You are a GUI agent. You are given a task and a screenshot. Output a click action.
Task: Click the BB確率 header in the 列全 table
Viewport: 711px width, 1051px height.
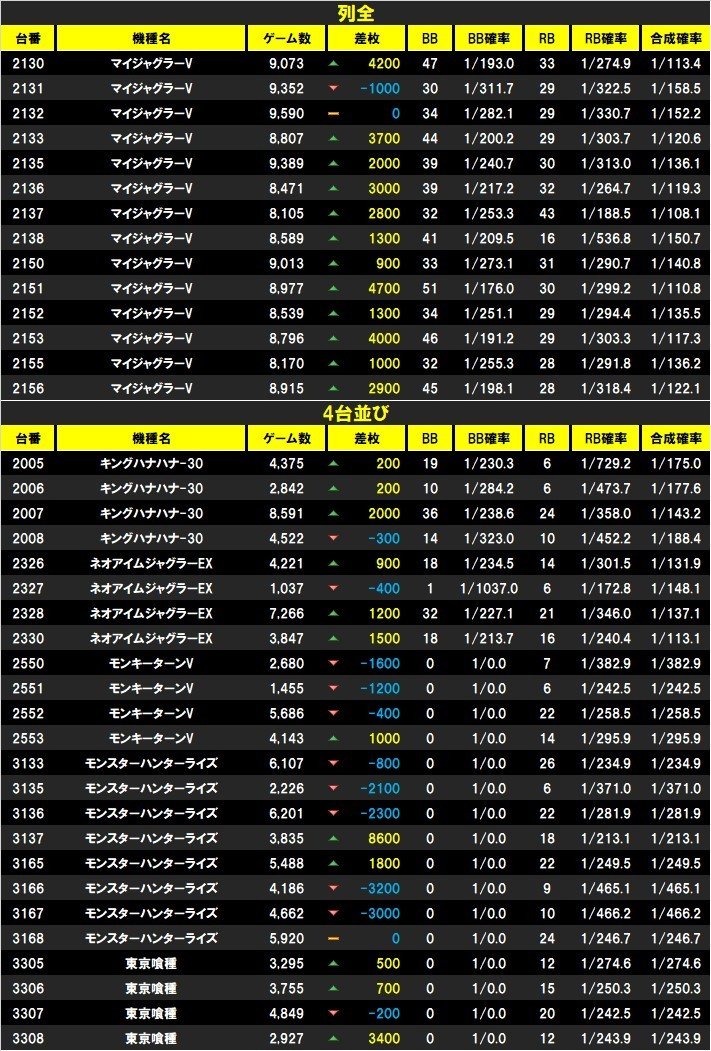[489, 38]
